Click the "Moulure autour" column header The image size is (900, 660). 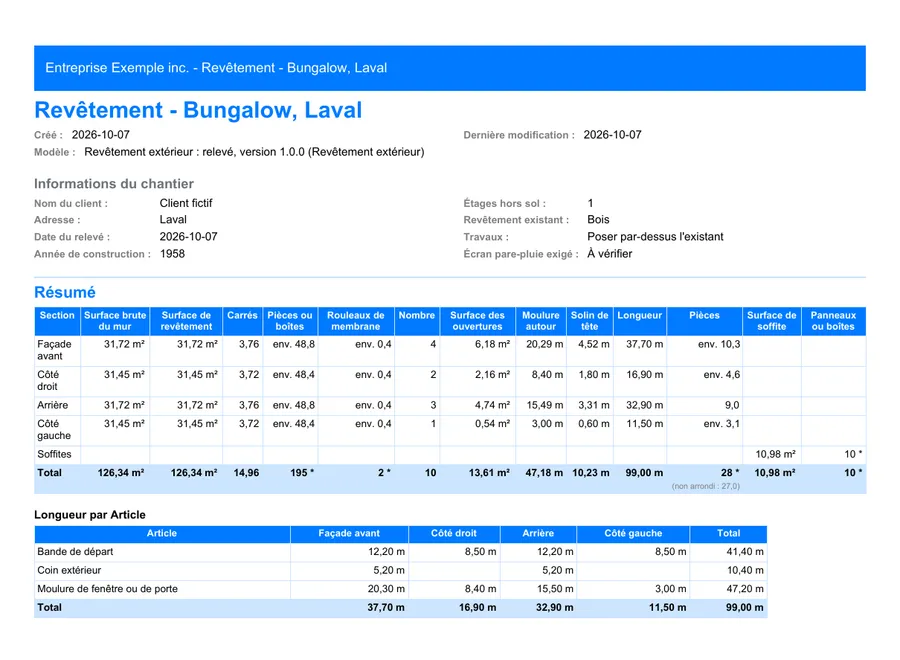pyautogui.click(x=541, y=321)
